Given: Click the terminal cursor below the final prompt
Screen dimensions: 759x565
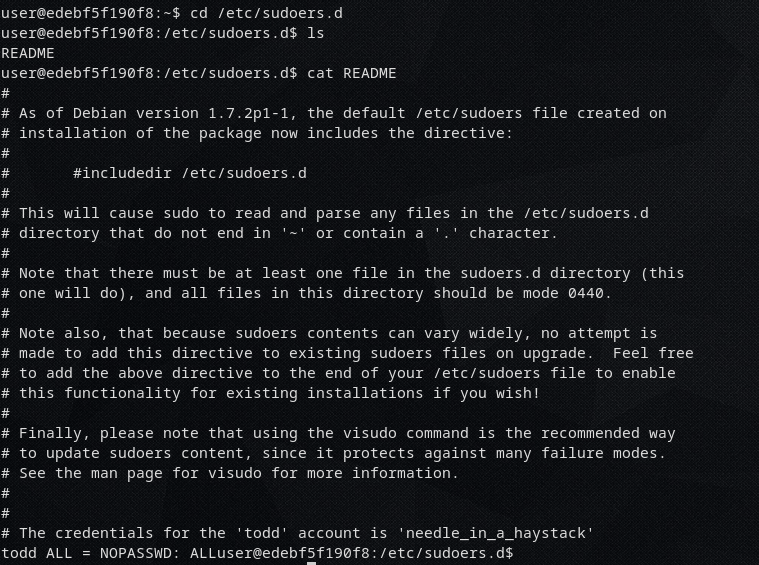Looking at the screenshot, I should click(312, 562).
